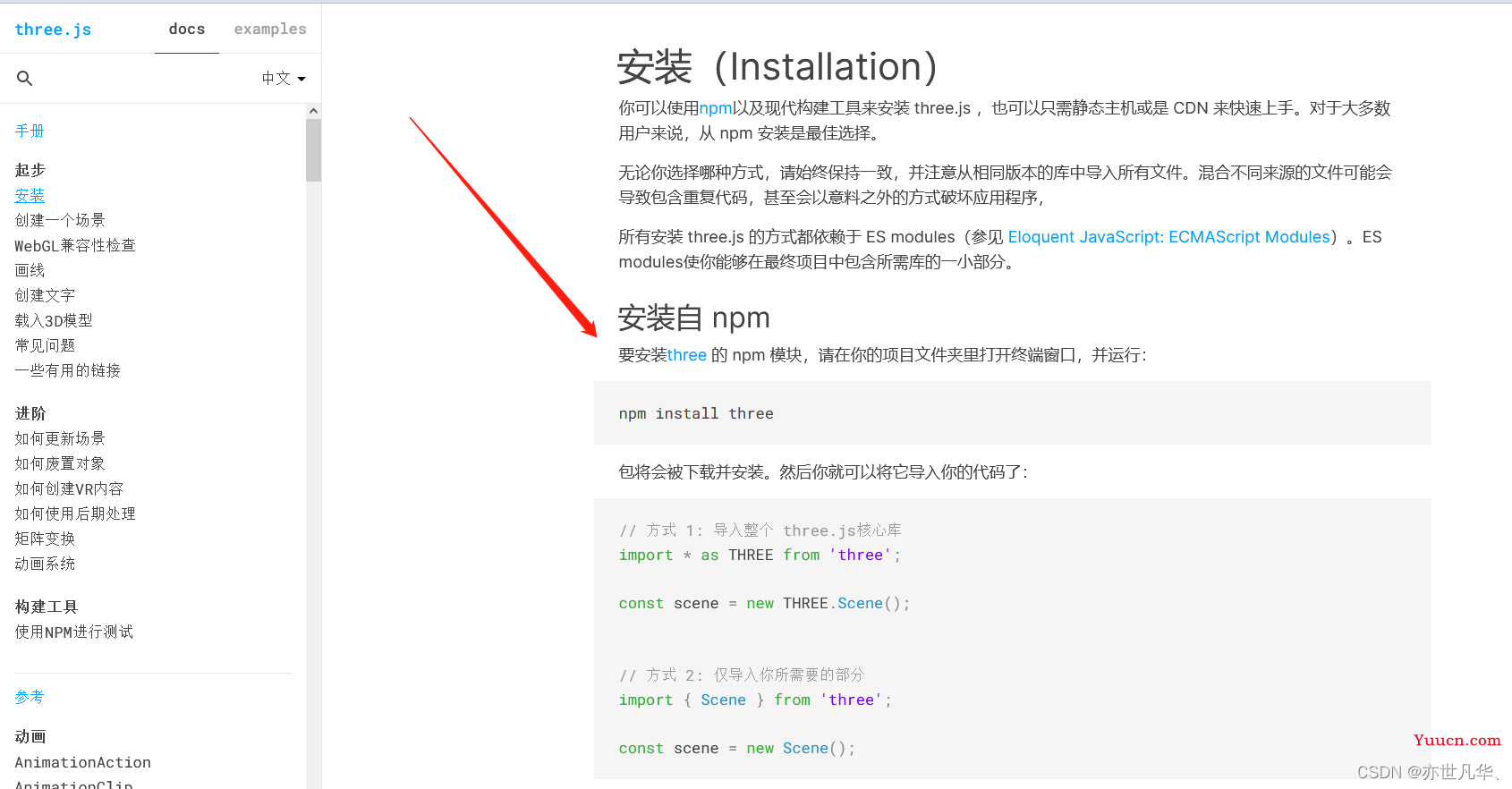
Task: Click 'const scene = new Scene();' line
Action: point(737,748)
